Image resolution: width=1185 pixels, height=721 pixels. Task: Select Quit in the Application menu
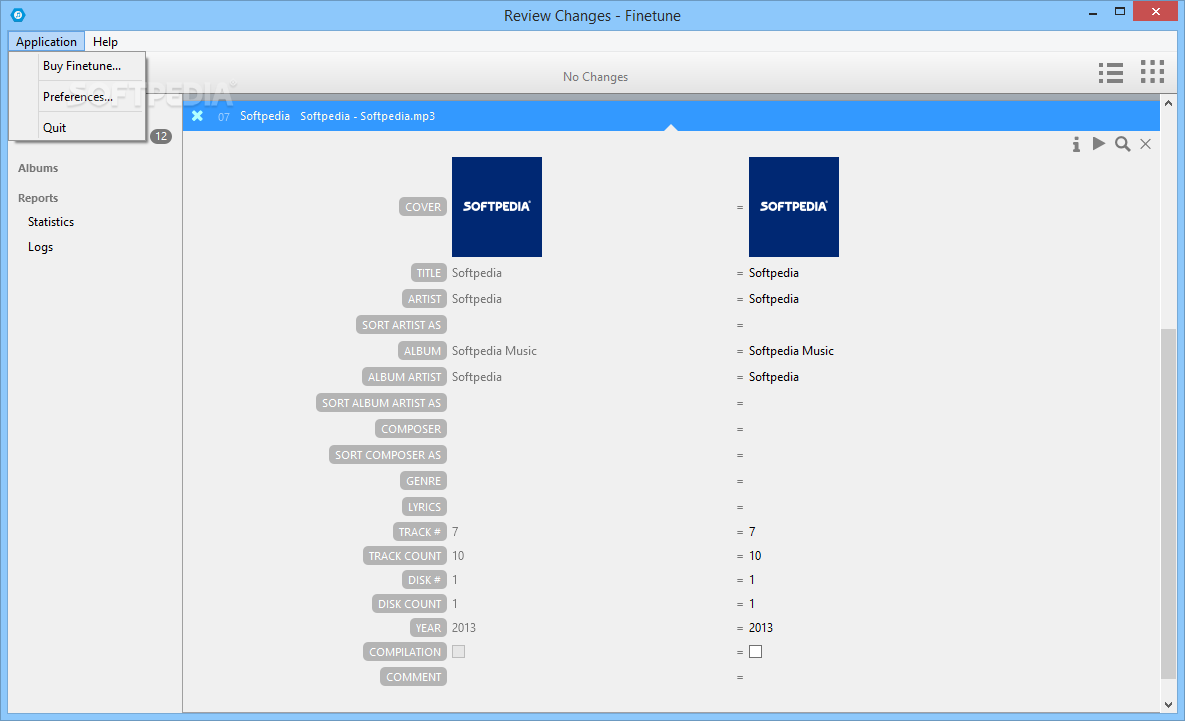(54, 128)
